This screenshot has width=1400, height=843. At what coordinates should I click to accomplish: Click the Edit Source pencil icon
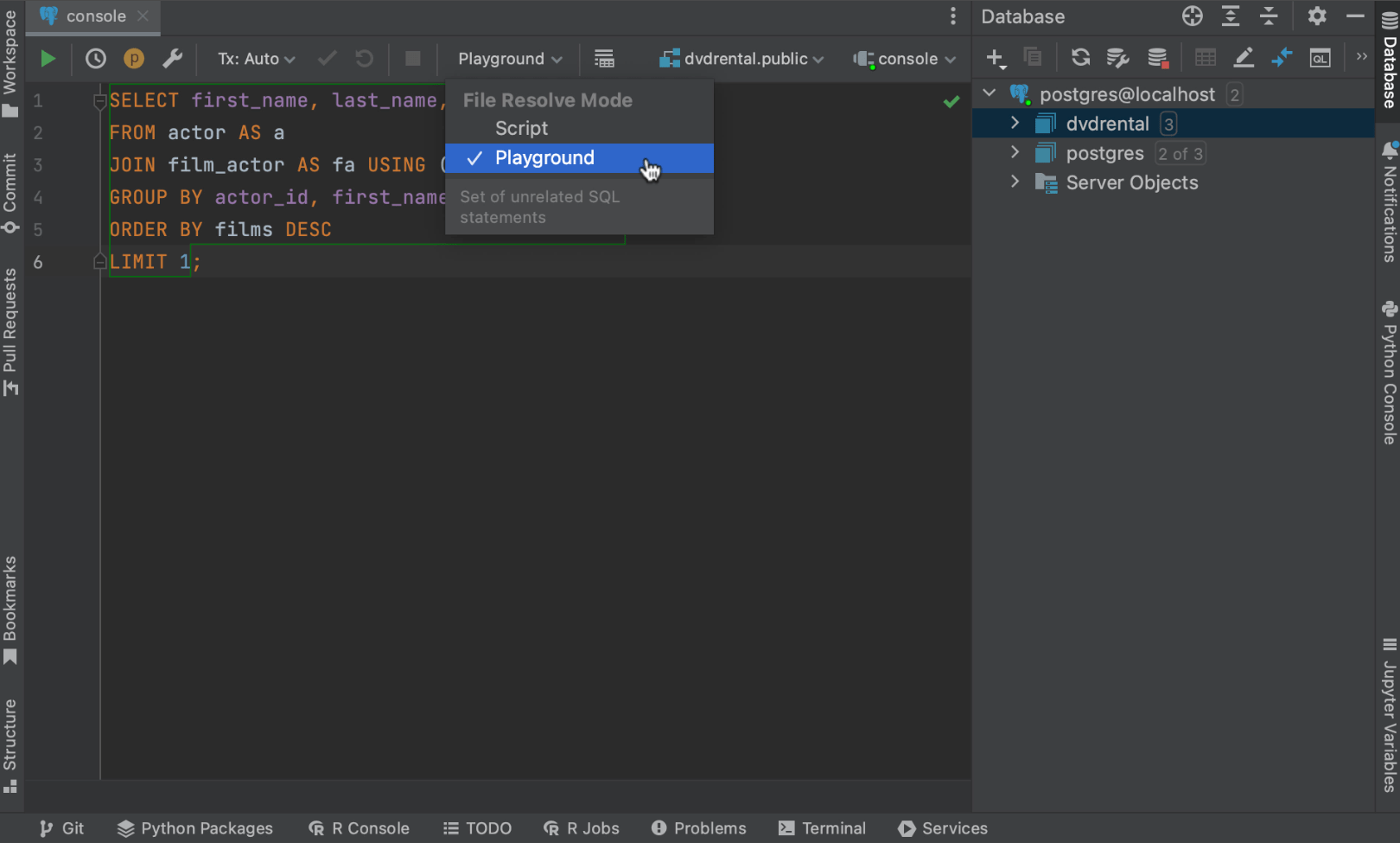pyautogui.click(x=1244, y=58)
